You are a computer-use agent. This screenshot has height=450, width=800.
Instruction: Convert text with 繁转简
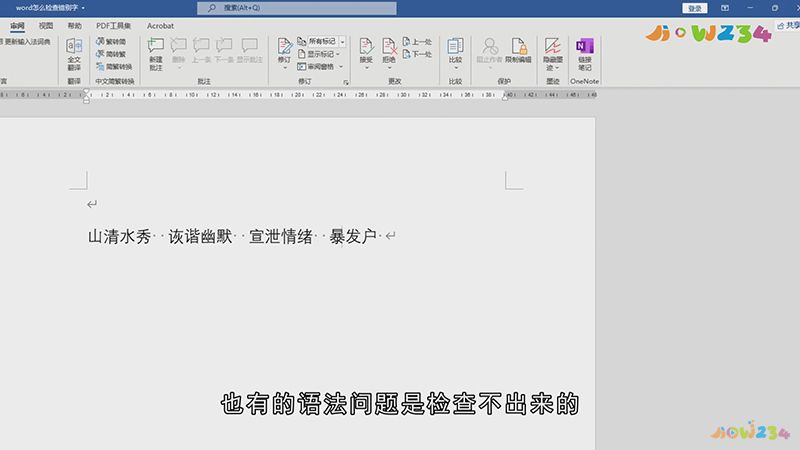tap(111, 41)
